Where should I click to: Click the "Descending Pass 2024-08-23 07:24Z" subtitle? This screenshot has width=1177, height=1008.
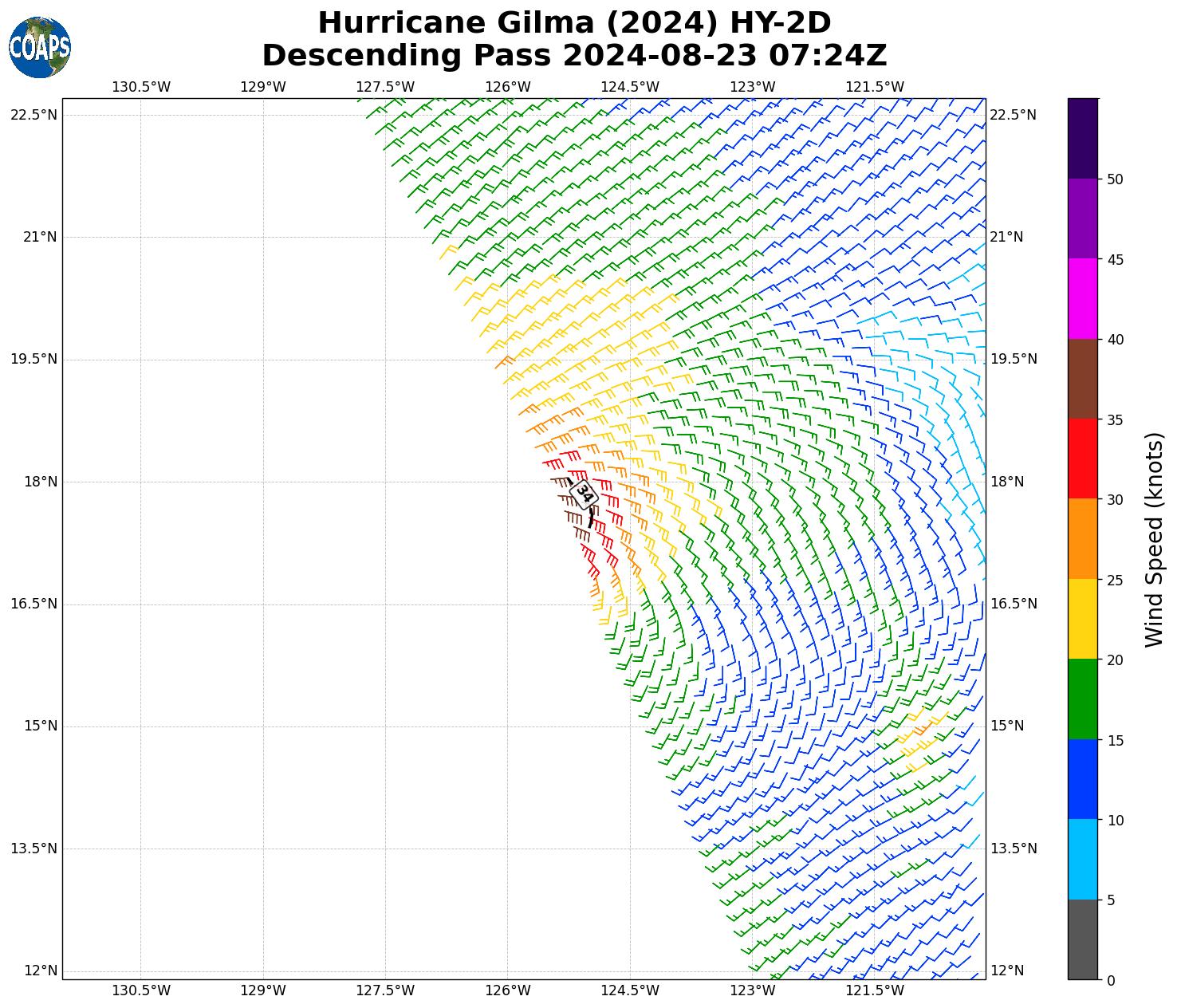pyautogui.click(x=574, y=56)
